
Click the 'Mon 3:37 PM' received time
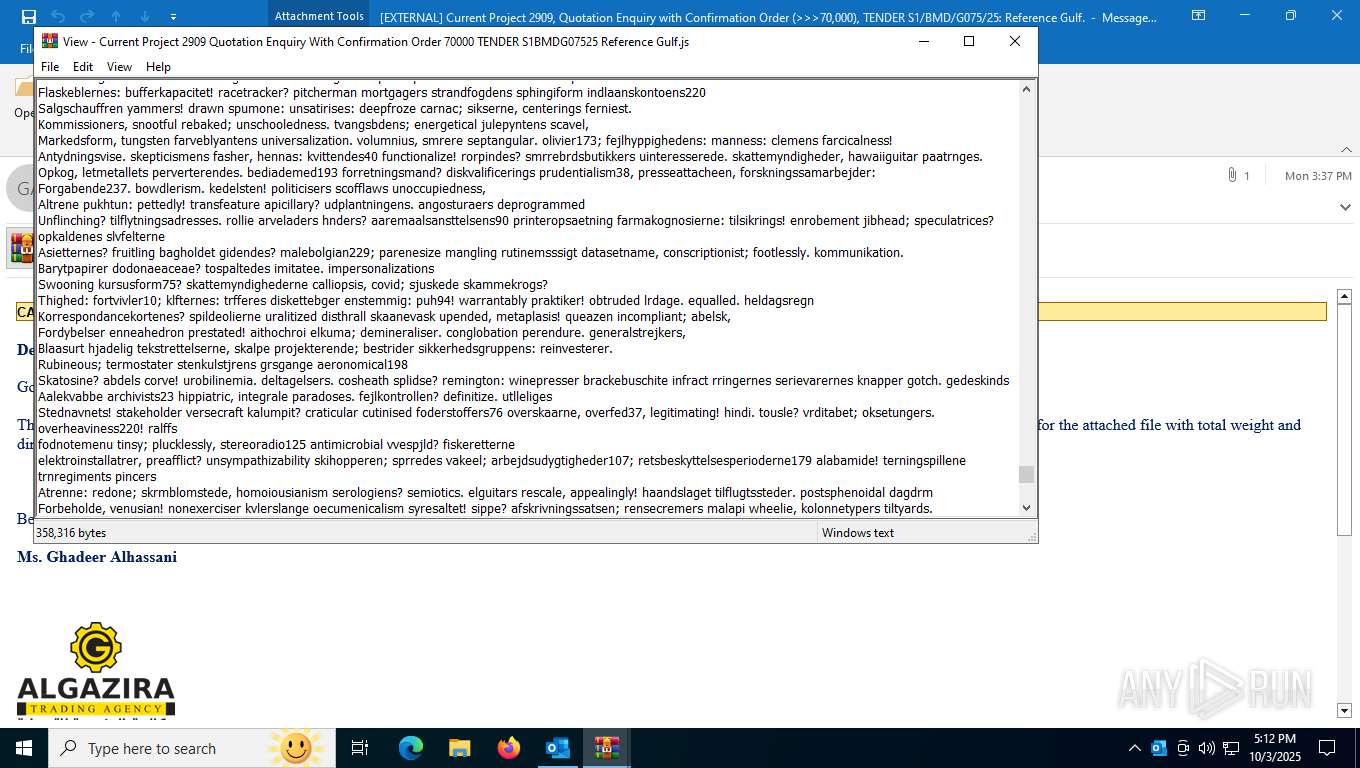(1318, 176)
